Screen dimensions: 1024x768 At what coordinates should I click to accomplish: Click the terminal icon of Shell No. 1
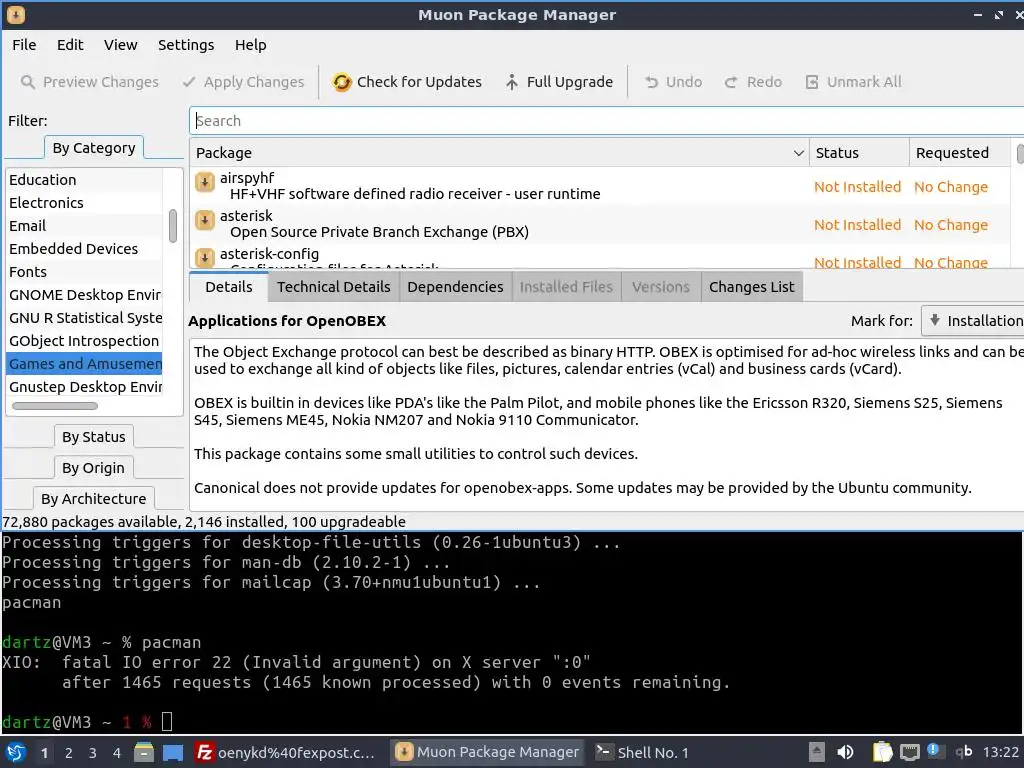[604, 752]
